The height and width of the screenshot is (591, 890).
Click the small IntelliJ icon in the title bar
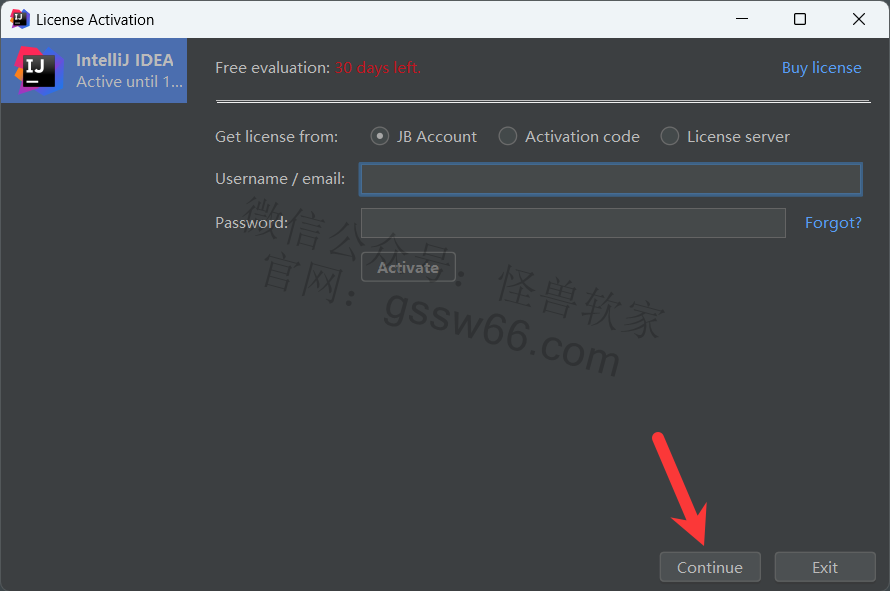[x=20, y=19]
